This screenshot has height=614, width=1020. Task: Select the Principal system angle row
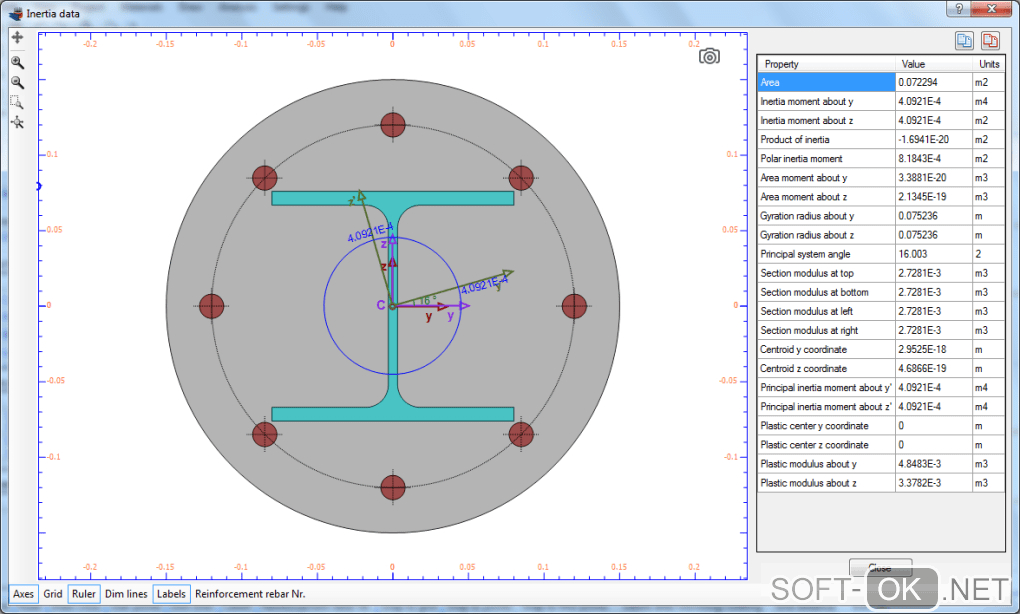(x=825, y=254)
